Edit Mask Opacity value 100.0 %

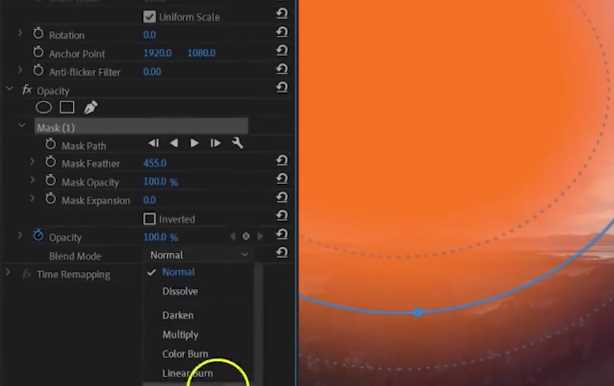(161, 182)
